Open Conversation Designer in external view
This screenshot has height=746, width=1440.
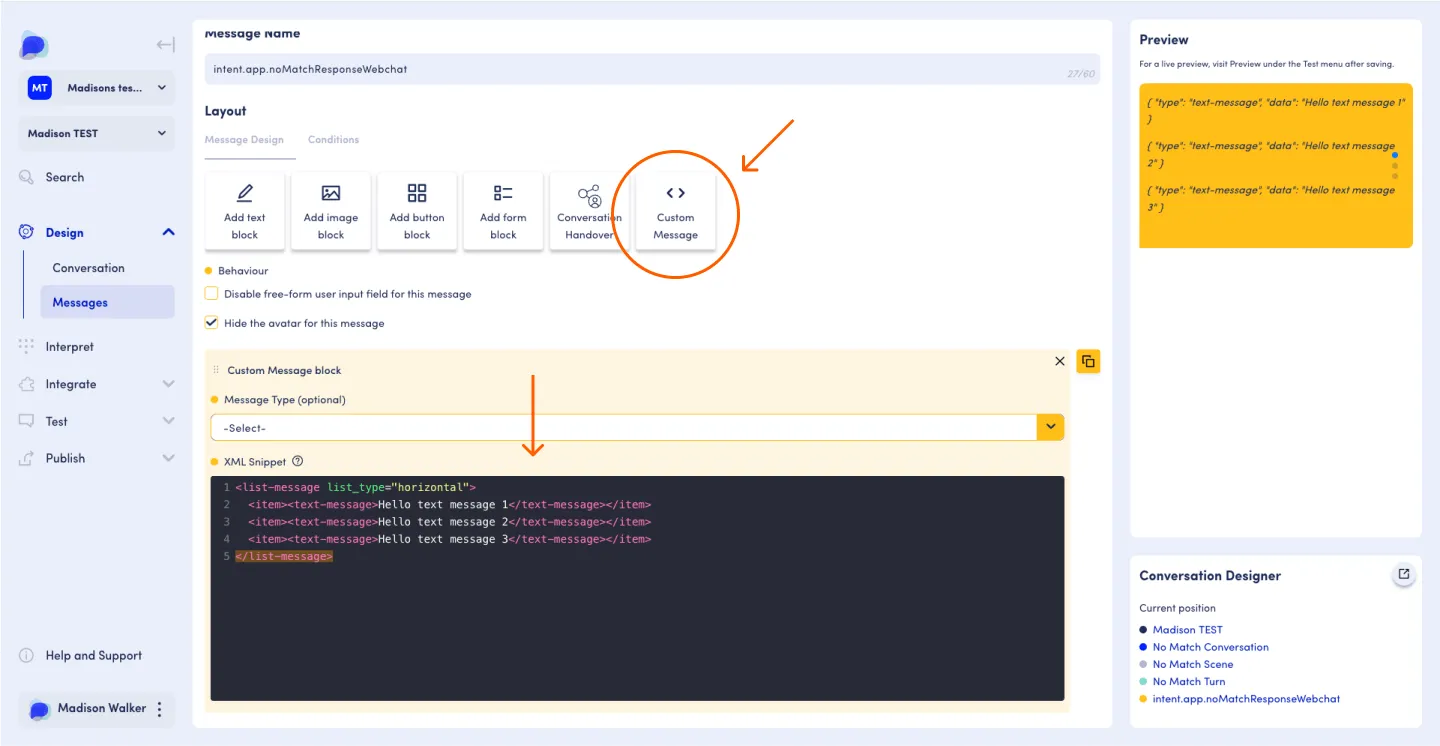tap(1404, 574)
